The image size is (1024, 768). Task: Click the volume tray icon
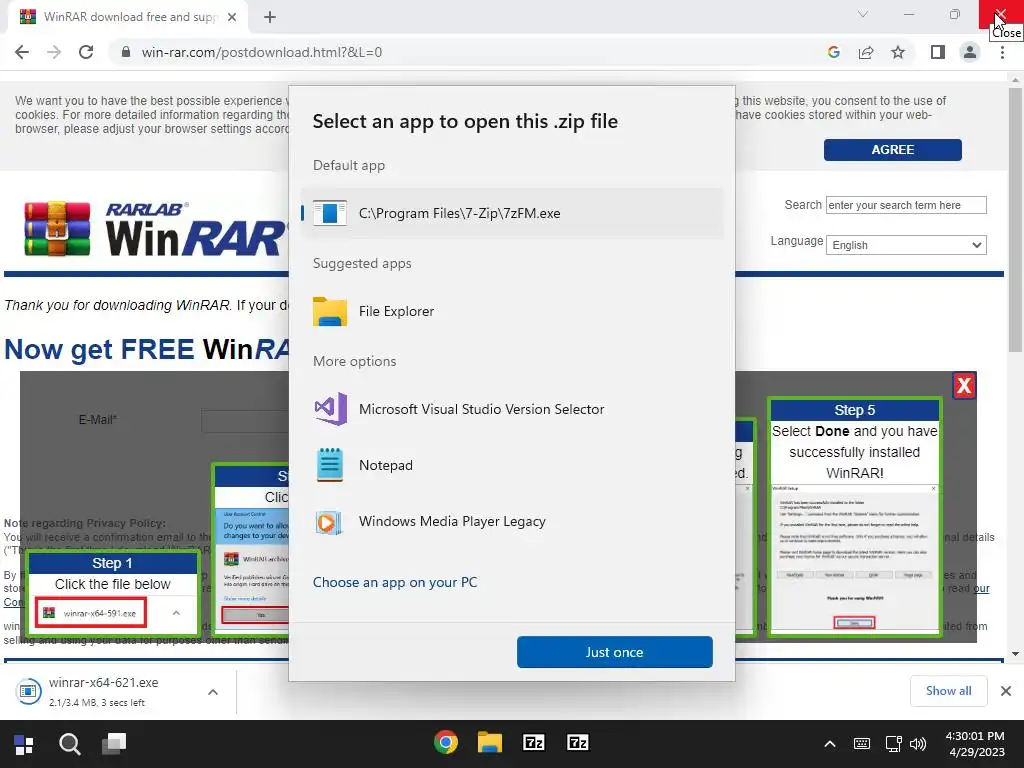(918, 744)
